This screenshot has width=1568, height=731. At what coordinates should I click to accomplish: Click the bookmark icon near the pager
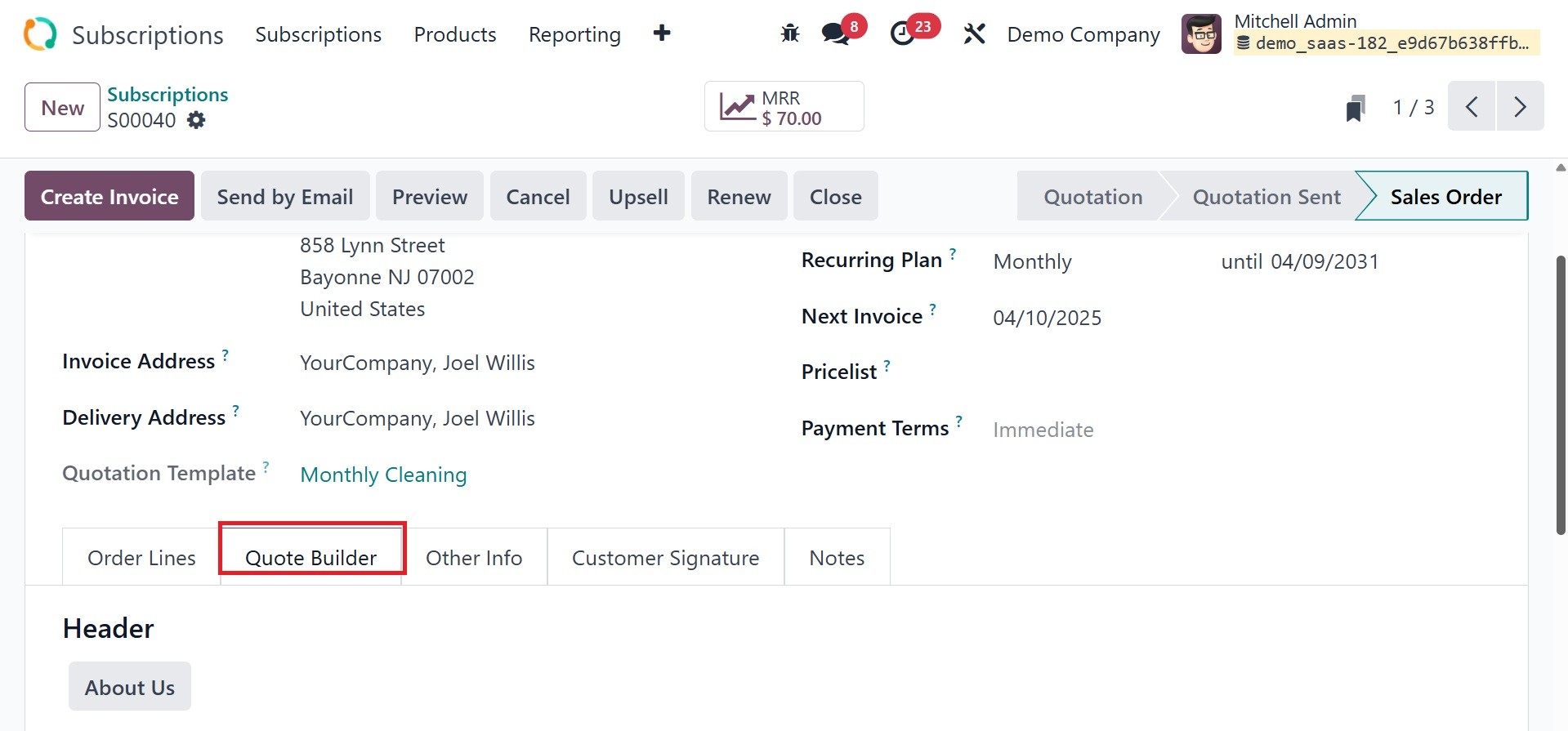tap(1355, 108)
